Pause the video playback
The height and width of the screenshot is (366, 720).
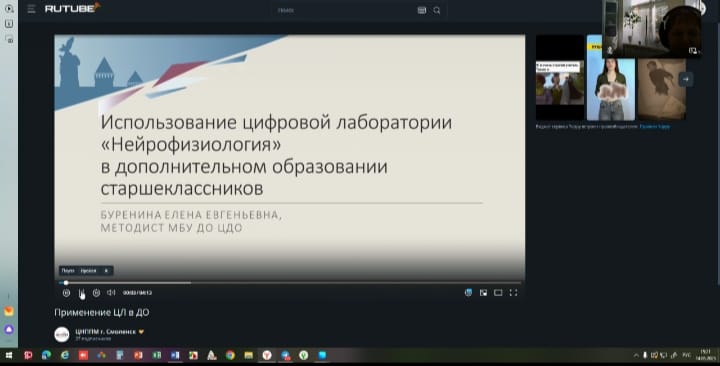point(81,293)
